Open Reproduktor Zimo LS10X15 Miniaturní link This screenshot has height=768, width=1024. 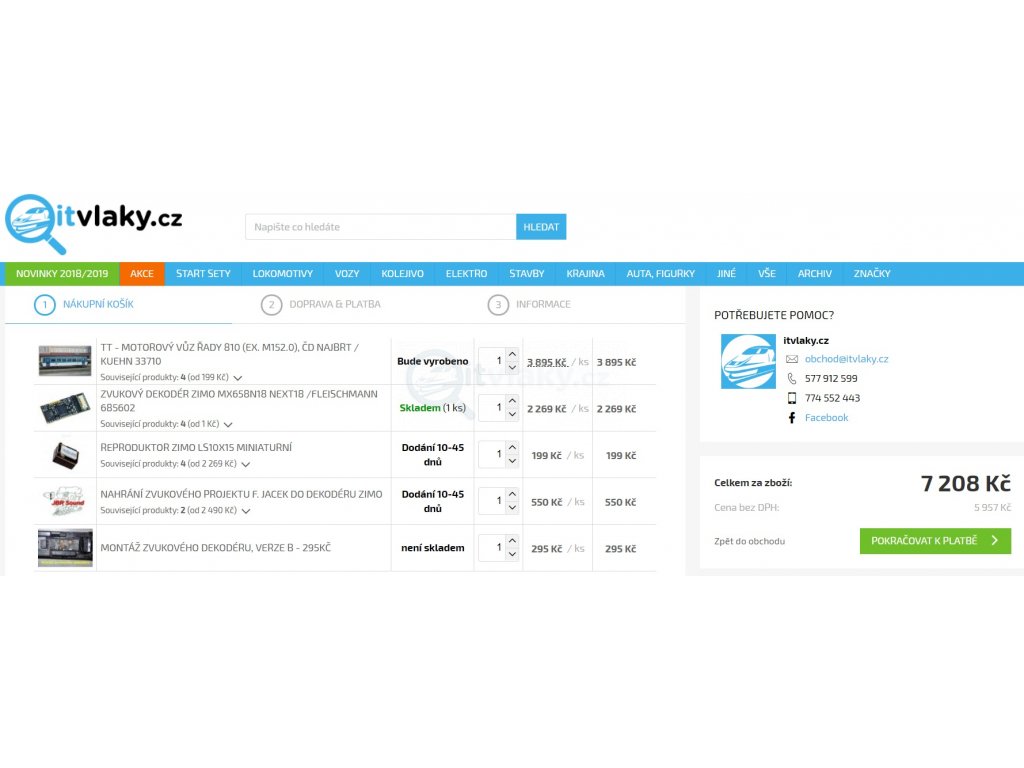pos(196,447)
